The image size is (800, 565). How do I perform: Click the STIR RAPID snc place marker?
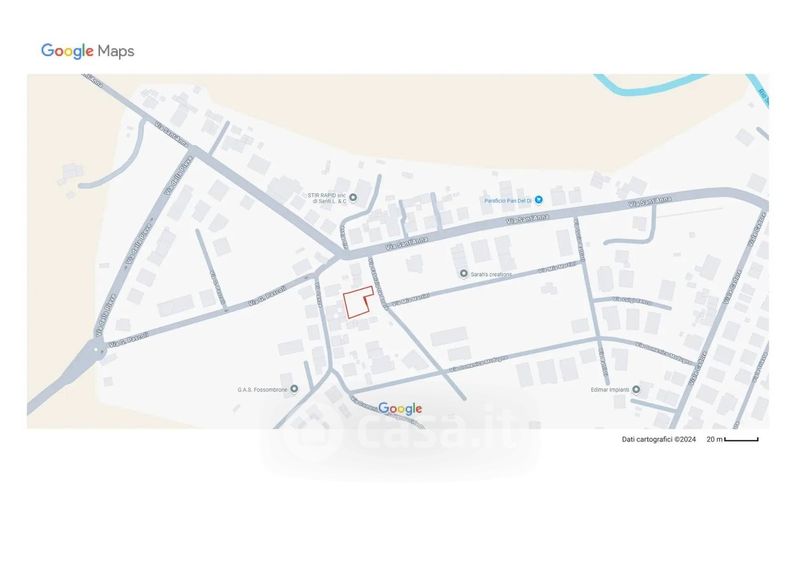click(x=353, y=197)
